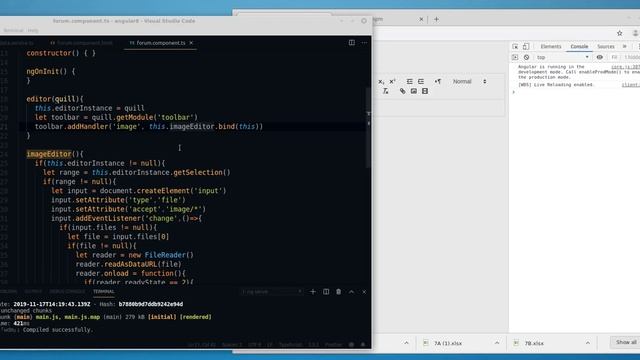Open a new browser tab
Image resolution: width=640 pixels, height=360 pixels.
pyautogui.click(x=436, y=19)
